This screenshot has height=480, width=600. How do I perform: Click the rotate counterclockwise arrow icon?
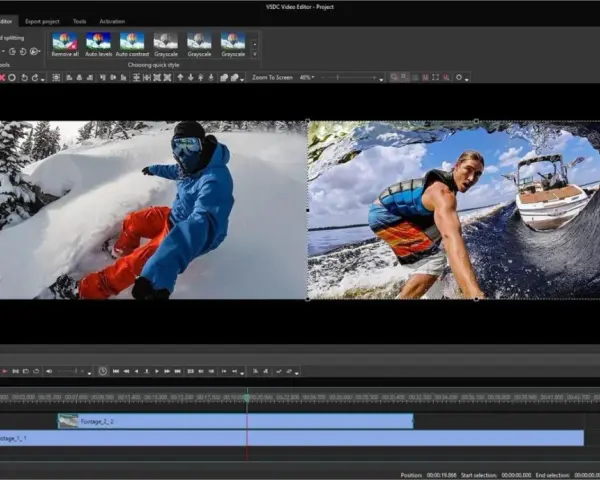[x=24, y=78]
